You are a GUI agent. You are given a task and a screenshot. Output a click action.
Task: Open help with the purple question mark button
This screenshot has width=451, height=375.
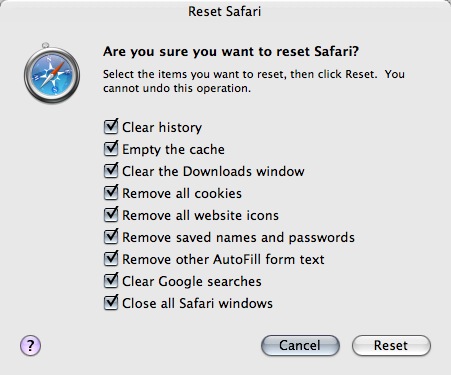(30, 346)
